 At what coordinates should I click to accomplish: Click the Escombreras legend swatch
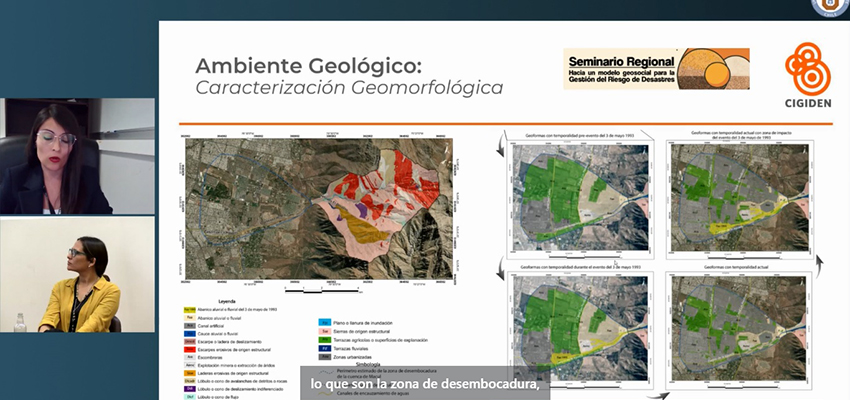click(x=189, y=358)
